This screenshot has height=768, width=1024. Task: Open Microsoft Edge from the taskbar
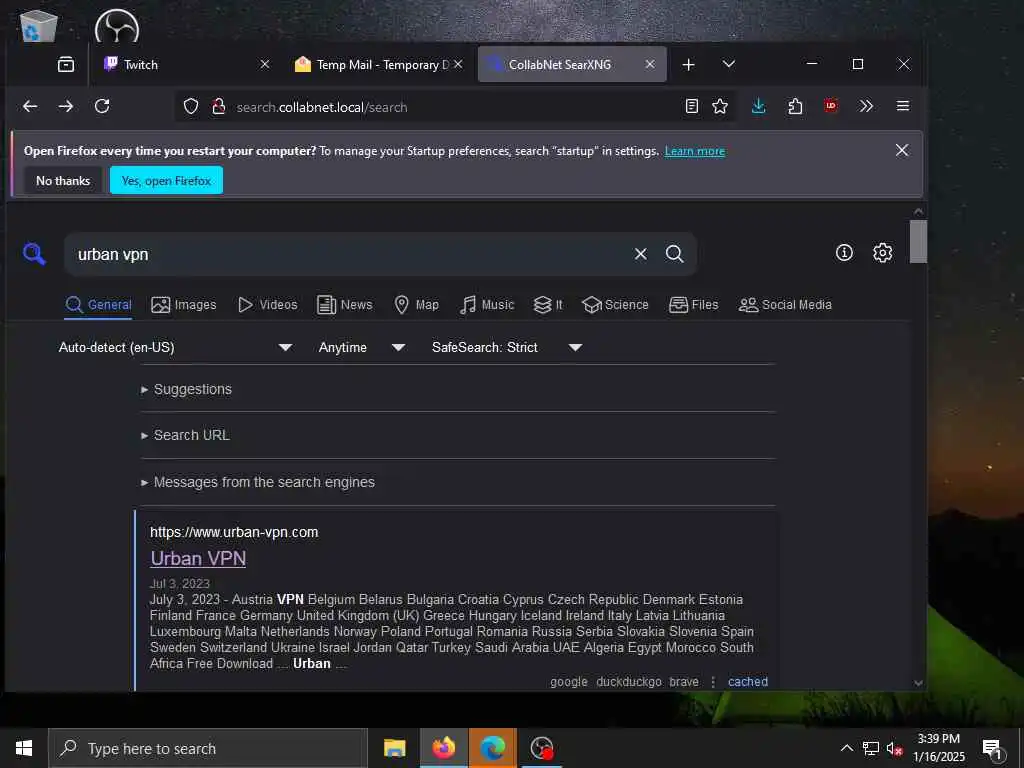(492, 748)
